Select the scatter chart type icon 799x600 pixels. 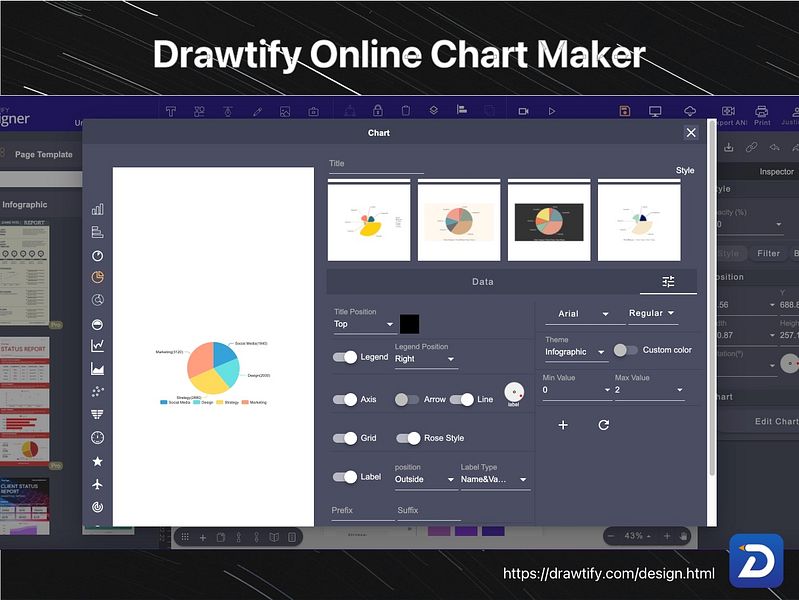click(x=97, y=392)
